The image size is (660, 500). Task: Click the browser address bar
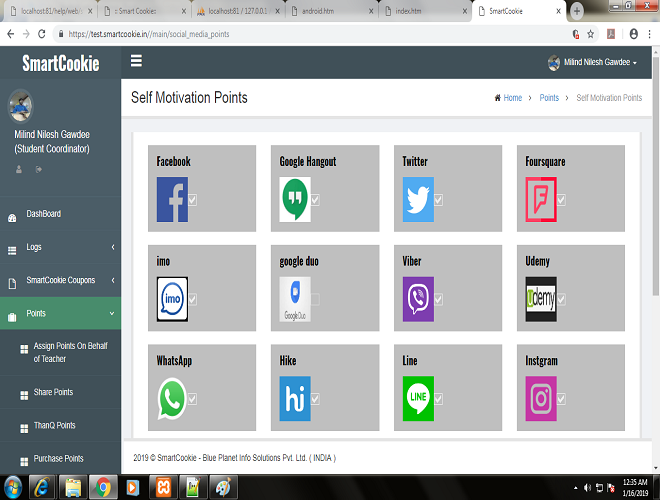[x=300, y=33]
